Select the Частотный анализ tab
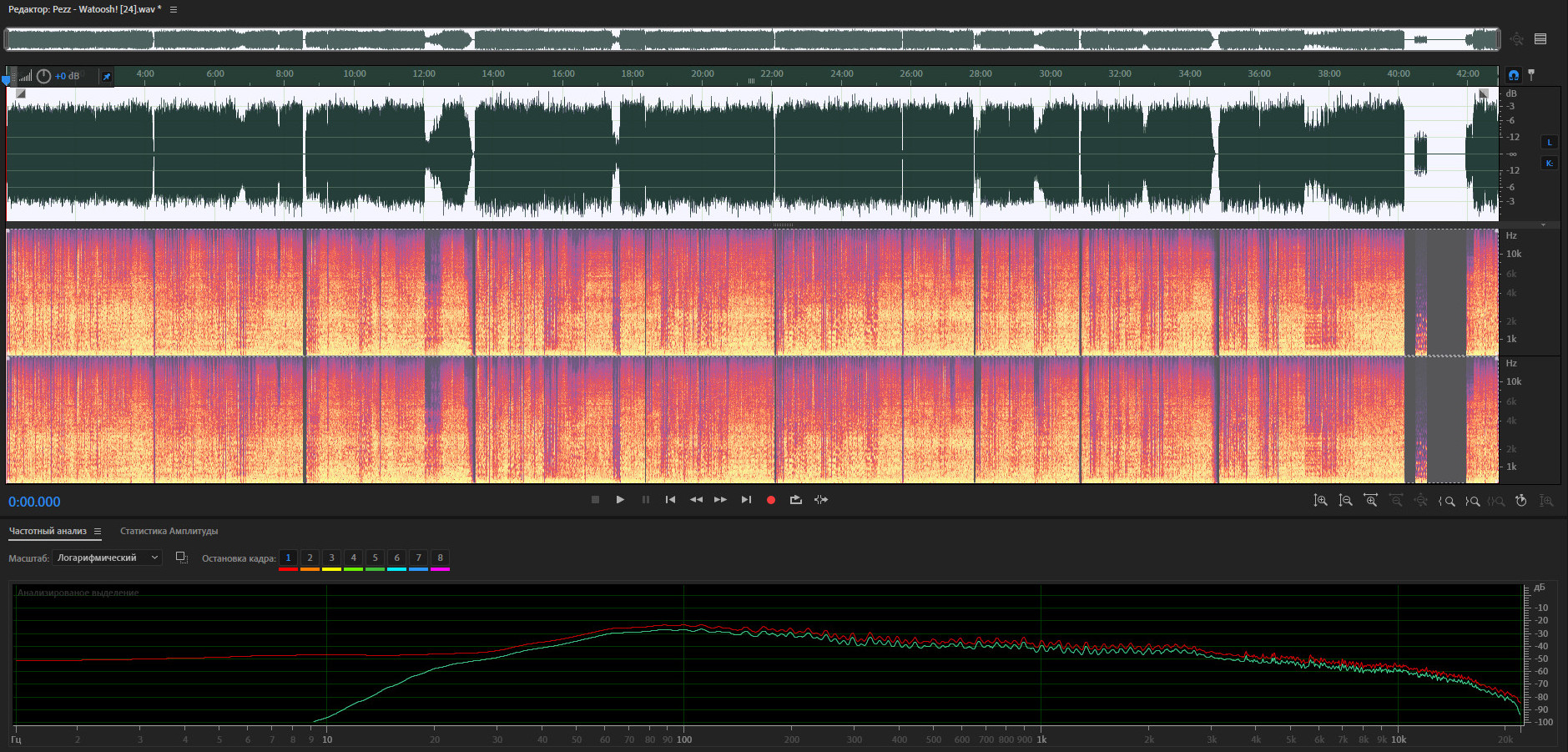 pyautogui.click(x=48, y=532)
